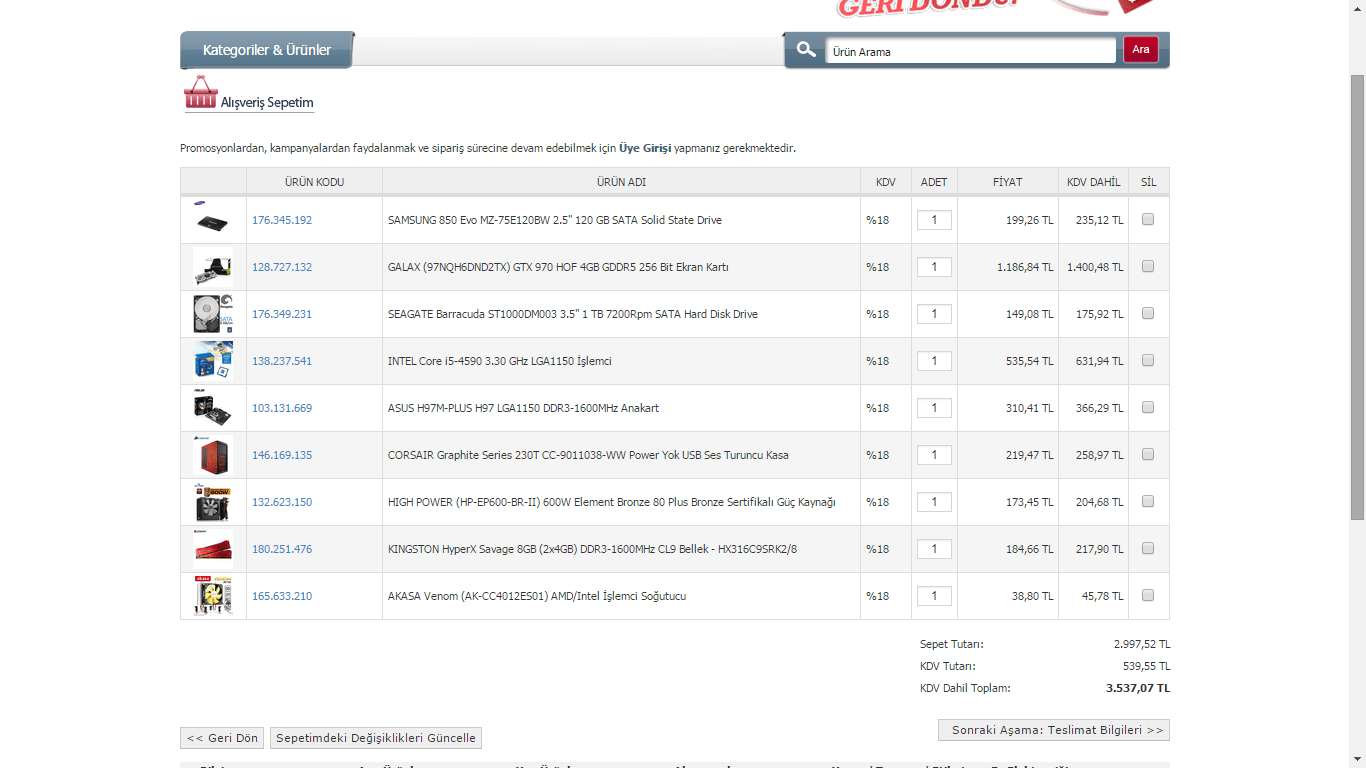Screen dimensions: 1366x768
Task: Click the vertical page scrollbar thumb
Action: point(1357,297)
